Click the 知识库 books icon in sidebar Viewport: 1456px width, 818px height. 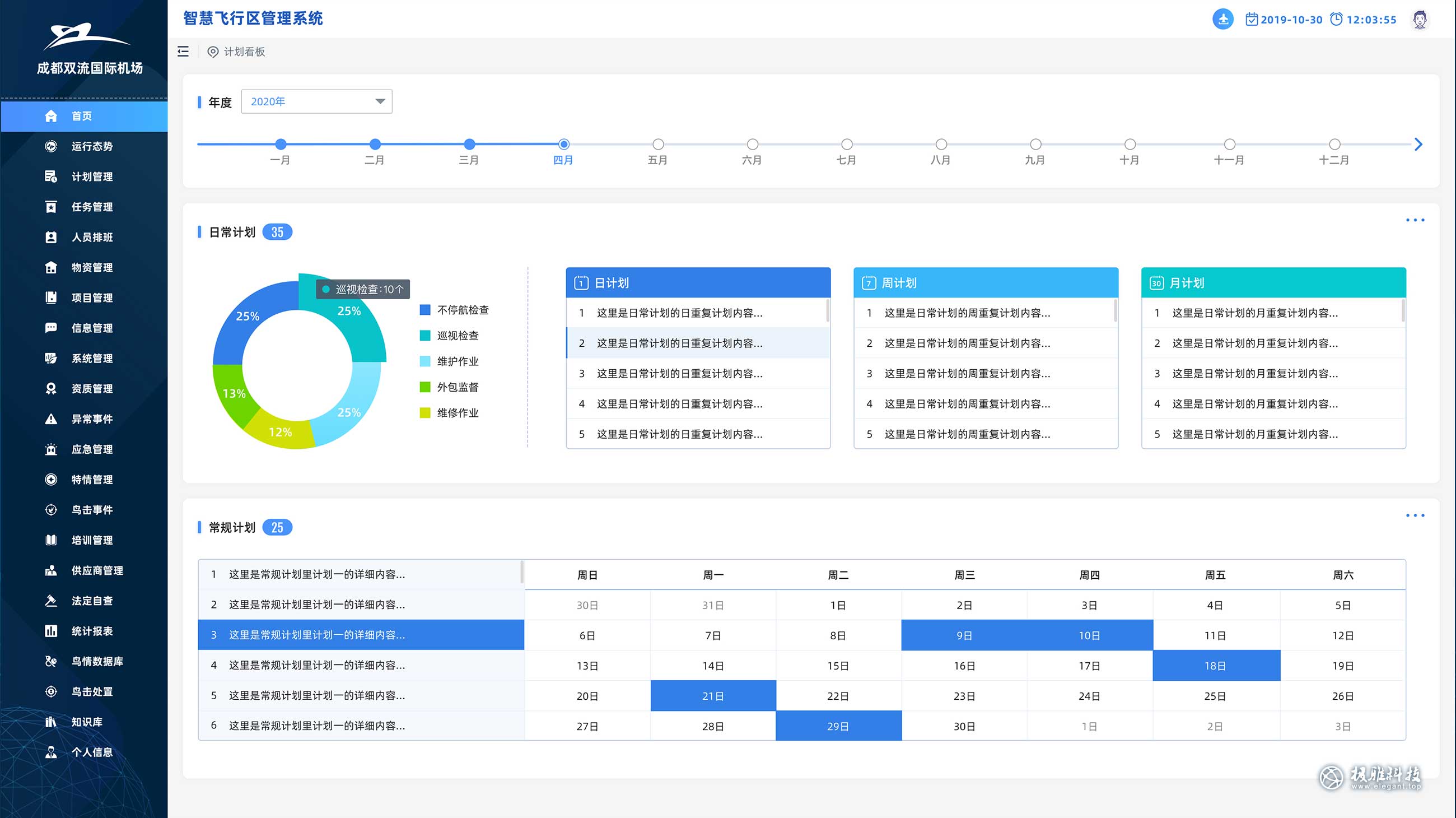pyautogui.click(x=51, y=722)
